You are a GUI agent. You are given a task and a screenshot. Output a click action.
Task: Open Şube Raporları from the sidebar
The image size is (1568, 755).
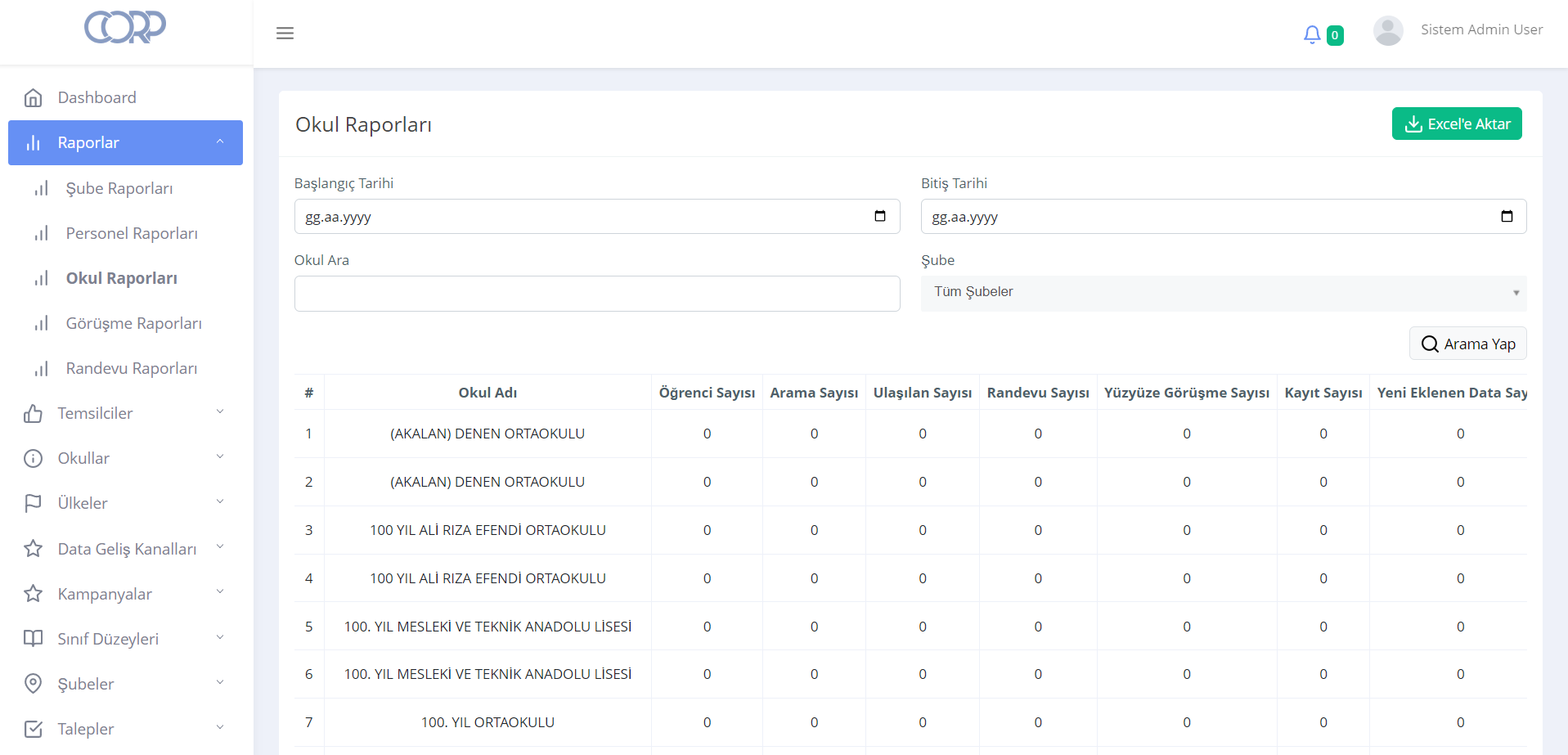point(119,189)
